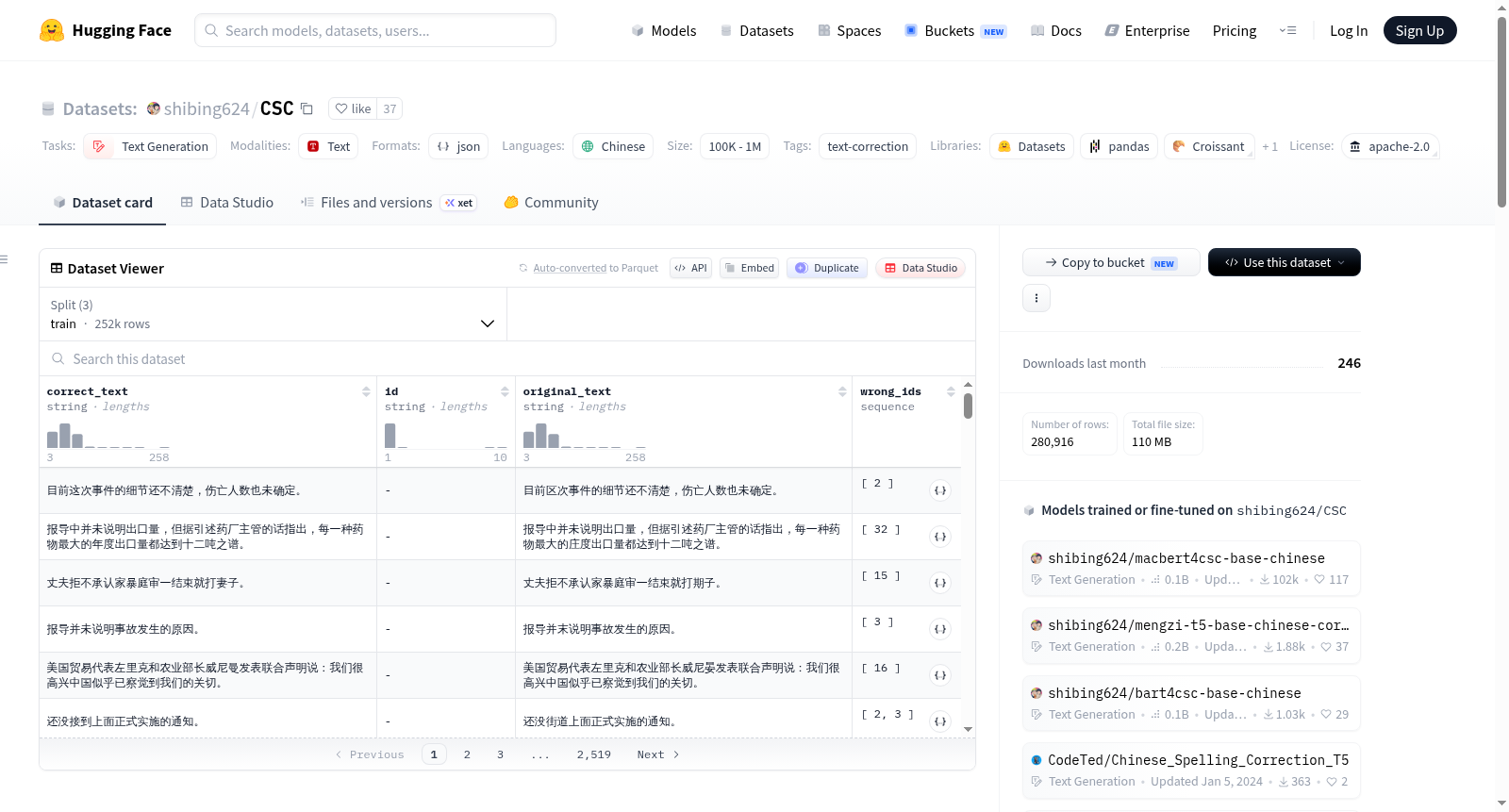Show the +1 more libraries
The height and width of the screenshot is (812, 1509).
pos(1269,146)
